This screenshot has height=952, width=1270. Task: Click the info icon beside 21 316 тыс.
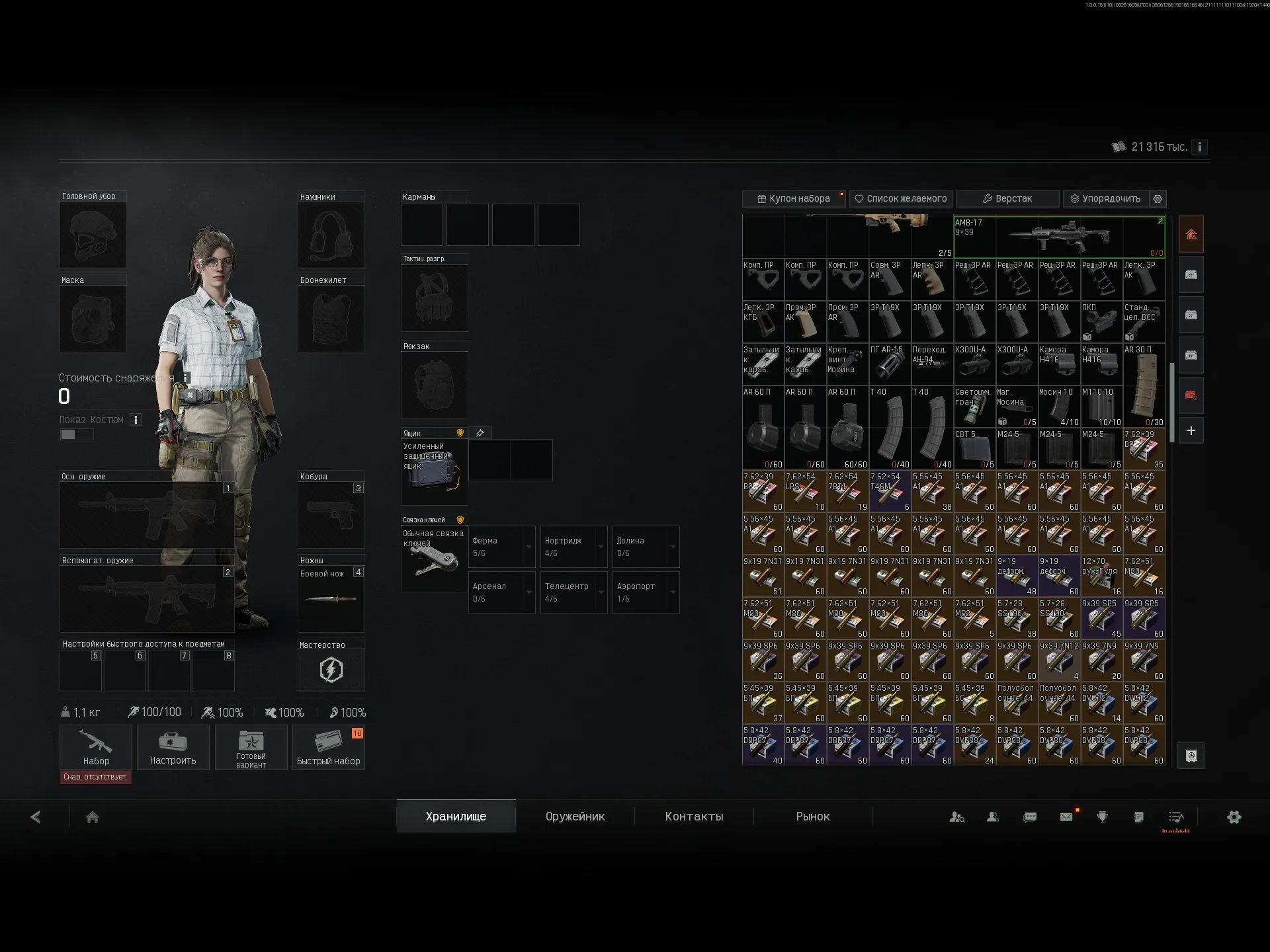tap(1199, 147)
